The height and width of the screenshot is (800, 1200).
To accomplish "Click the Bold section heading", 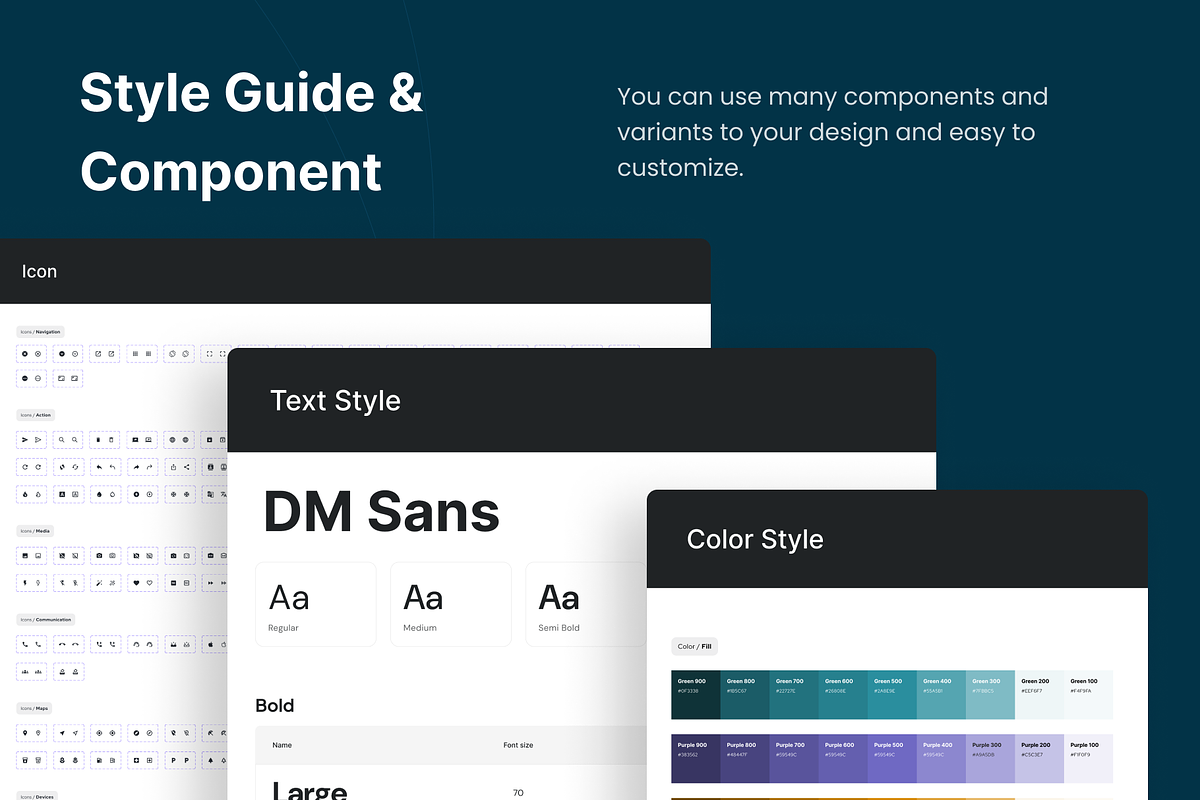I will pyautogui.click(x=275, y=706).
